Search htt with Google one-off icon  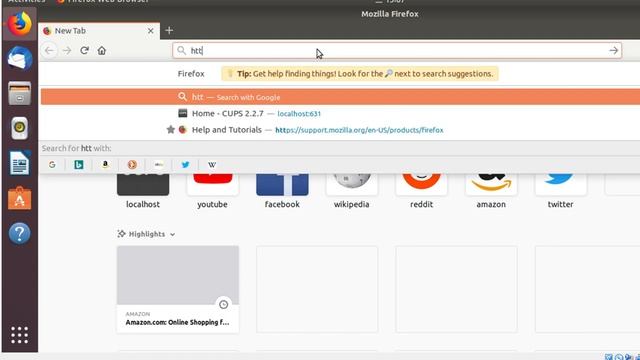pyautogui.click(x=52, y=164)
